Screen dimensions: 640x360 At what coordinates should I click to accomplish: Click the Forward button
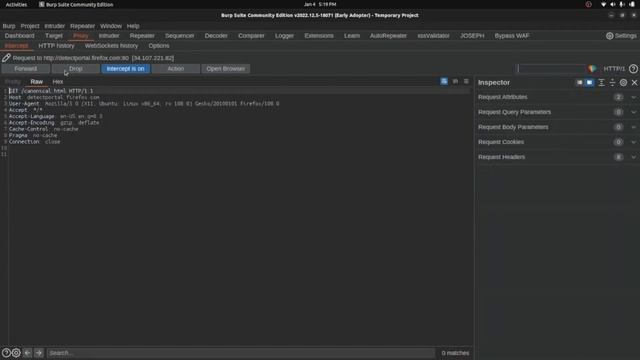(26, 69)
